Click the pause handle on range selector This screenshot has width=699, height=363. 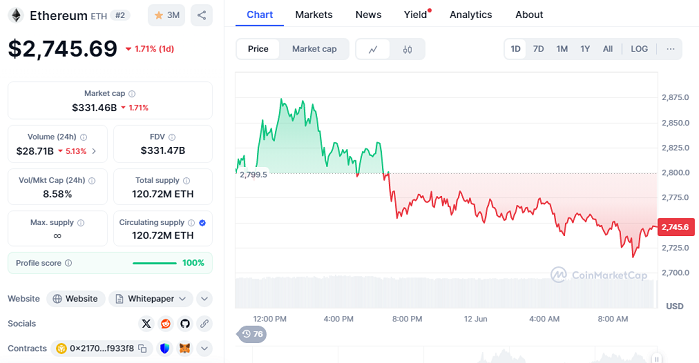pyautogui.click(x=656, y=358)
